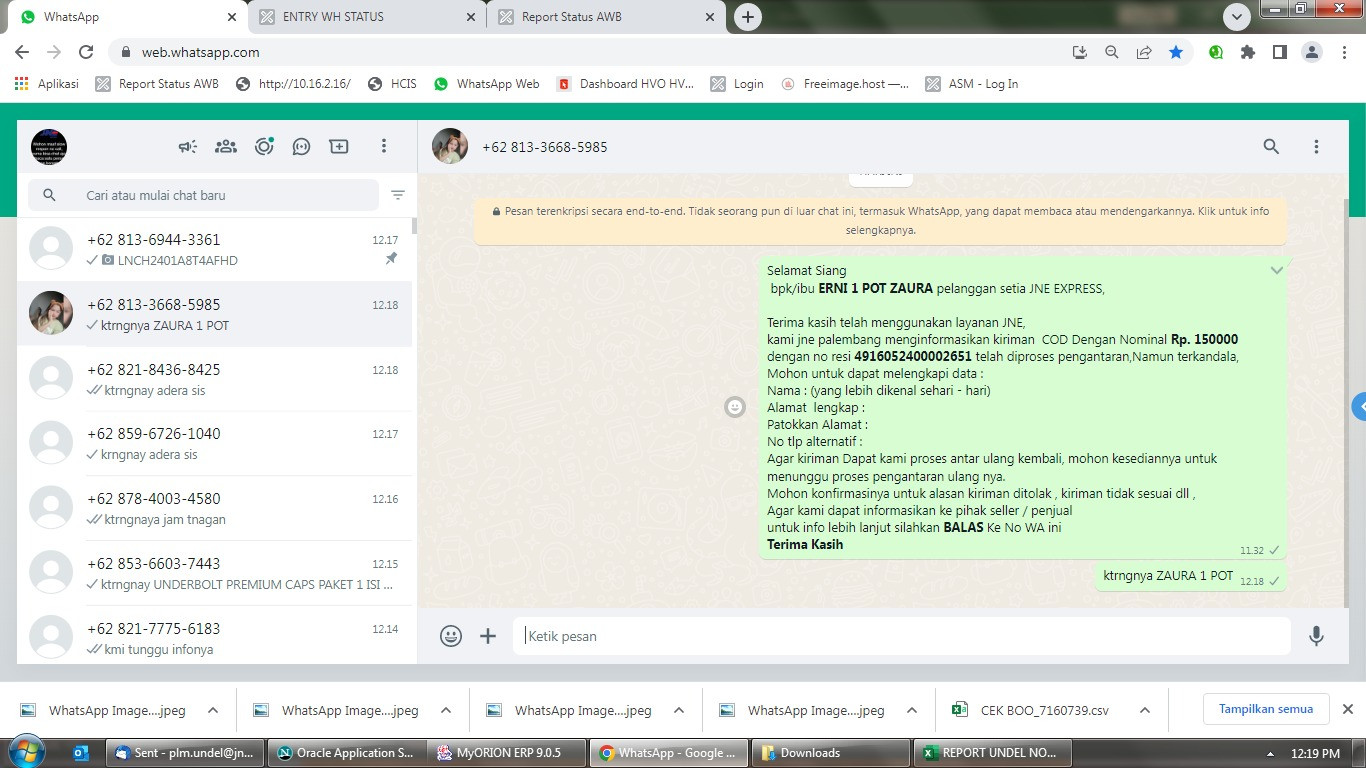Open conversation menu three-dot icon
The width and height of the screenshot is (1366, 768).
coord(1316,147)
